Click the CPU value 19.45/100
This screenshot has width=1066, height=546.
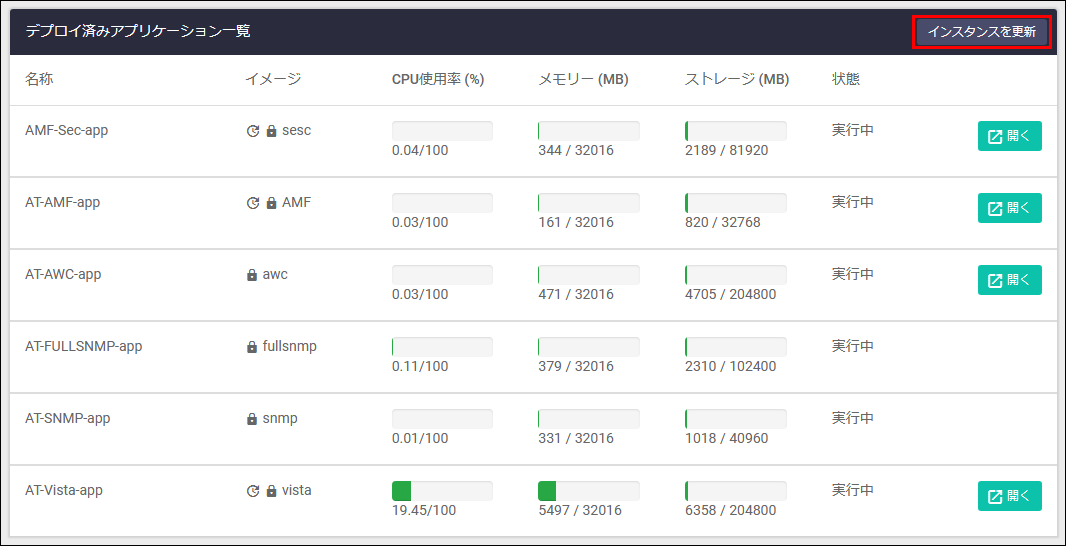pos(424,511)
